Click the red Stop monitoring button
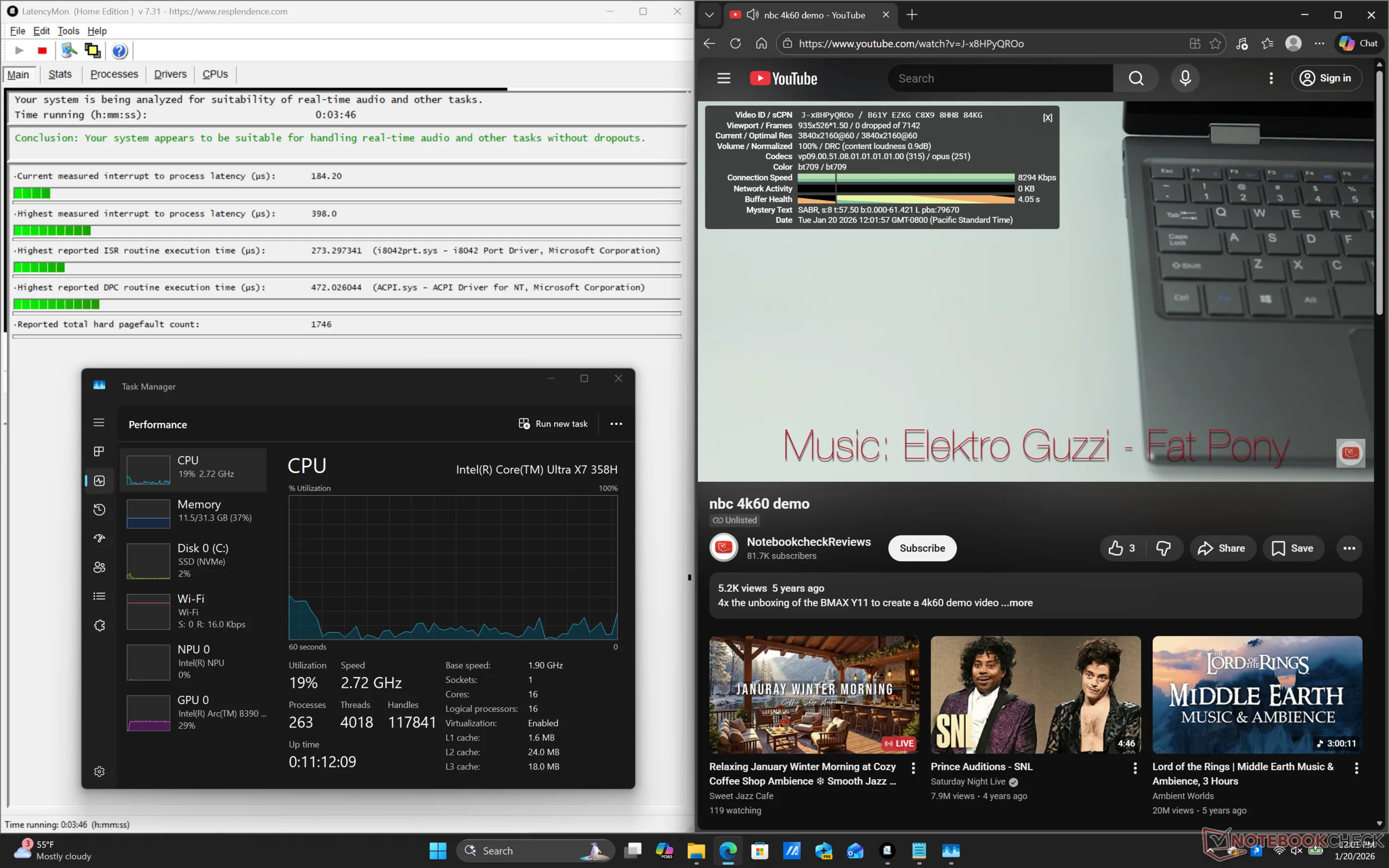Screen dimensions: 1389x868 coord(42,50)
